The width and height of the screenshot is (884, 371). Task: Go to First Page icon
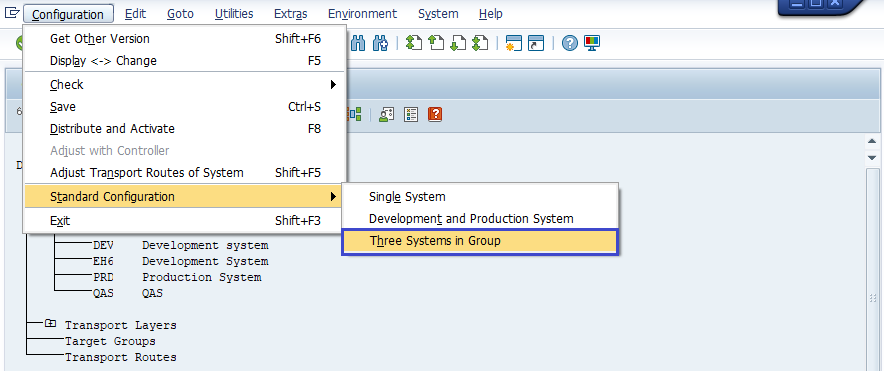click(414, 43)
